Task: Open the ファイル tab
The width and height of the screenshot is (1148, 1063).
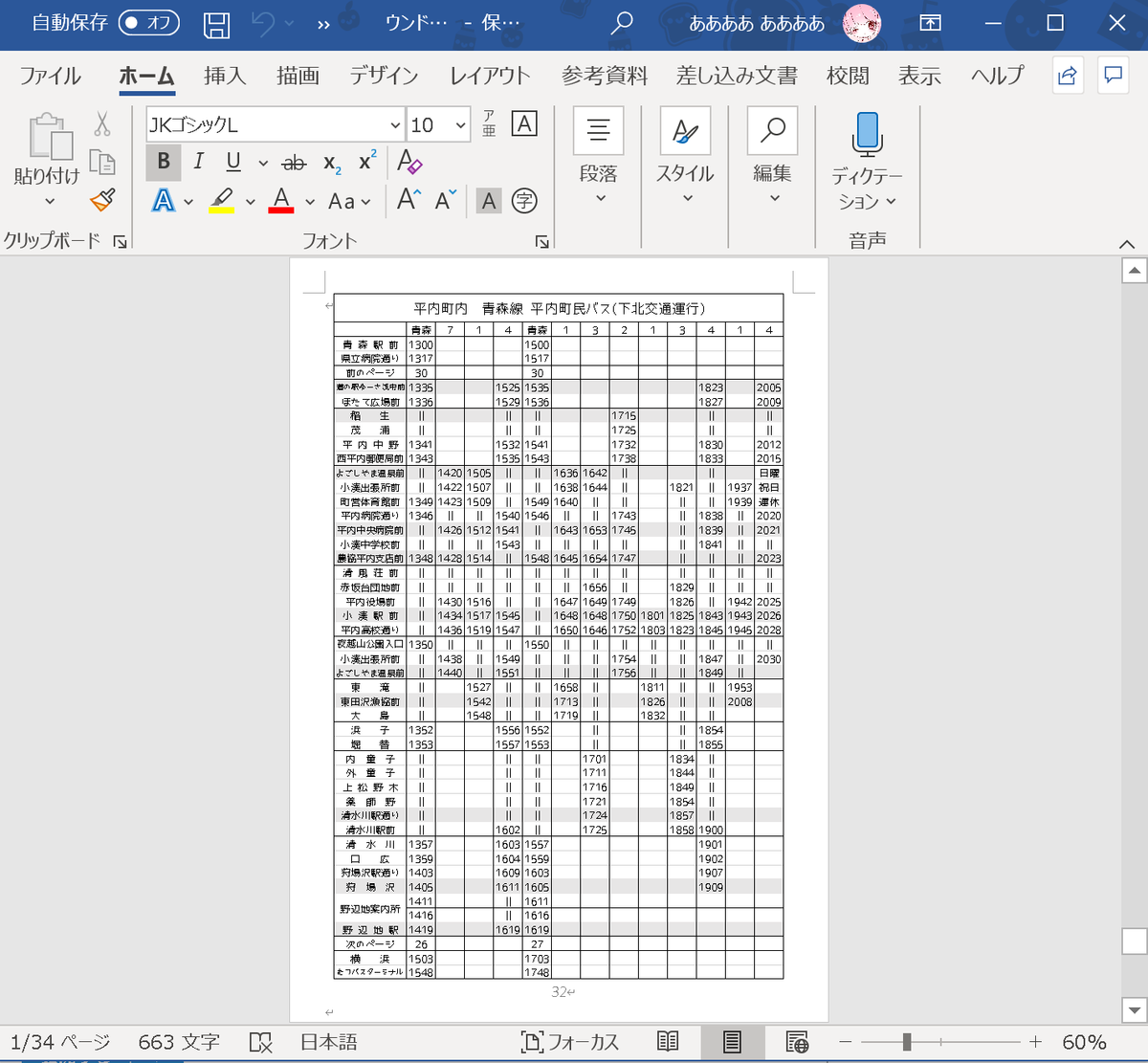Action: pos(51,76)
